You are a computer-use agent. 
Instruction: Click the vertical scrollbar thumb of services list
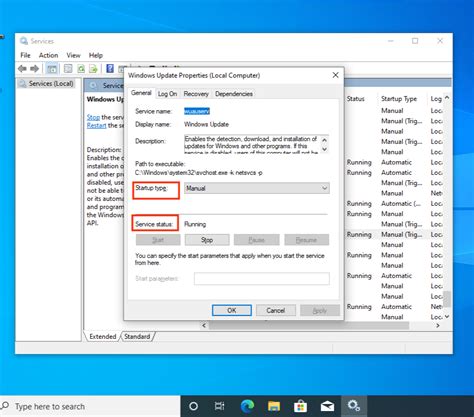447,299
